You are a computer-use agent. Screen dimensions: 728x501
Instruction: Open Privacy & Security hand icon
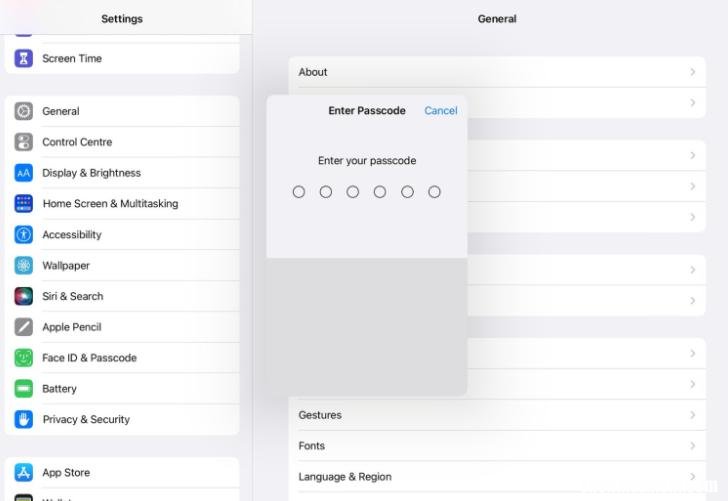pos(24,420)
